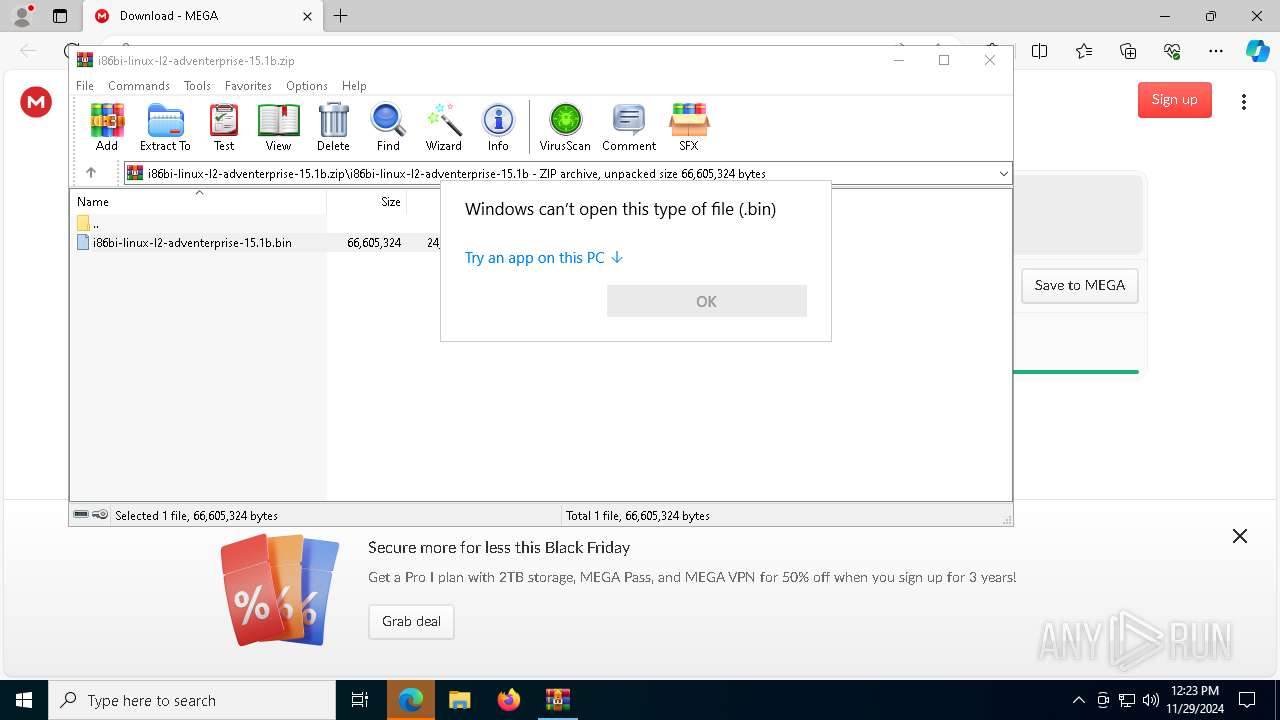Open Edge tab actions menu icon

[x=60, y=16]
